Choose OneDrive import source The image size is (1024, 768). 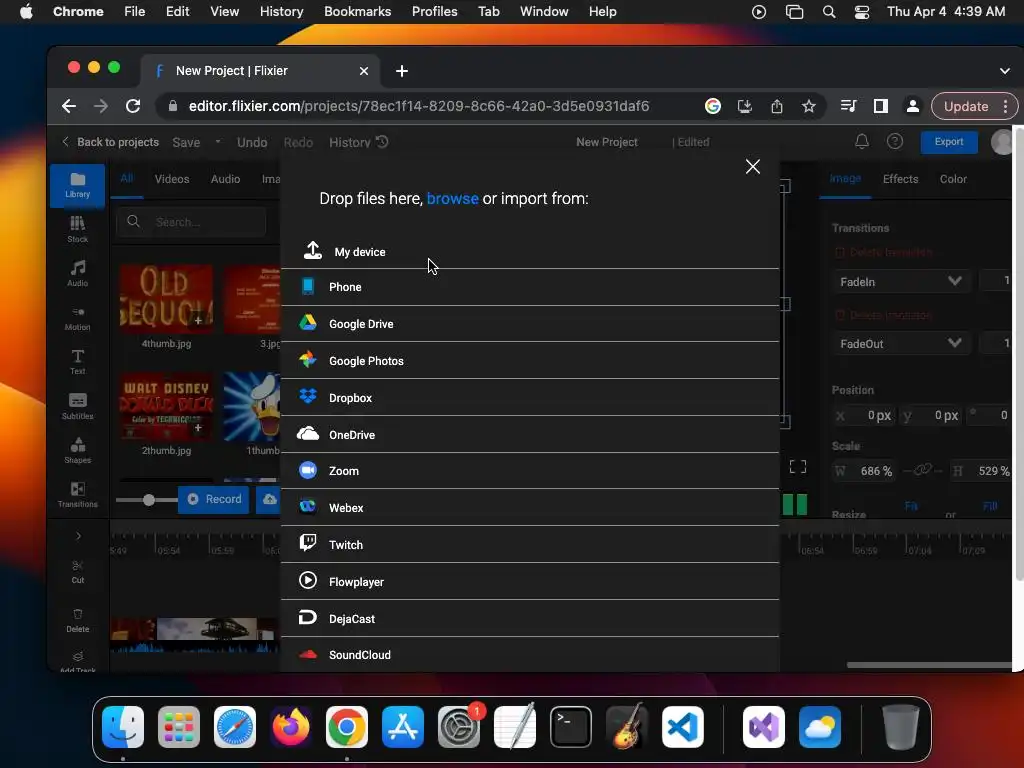click(530, 434)
